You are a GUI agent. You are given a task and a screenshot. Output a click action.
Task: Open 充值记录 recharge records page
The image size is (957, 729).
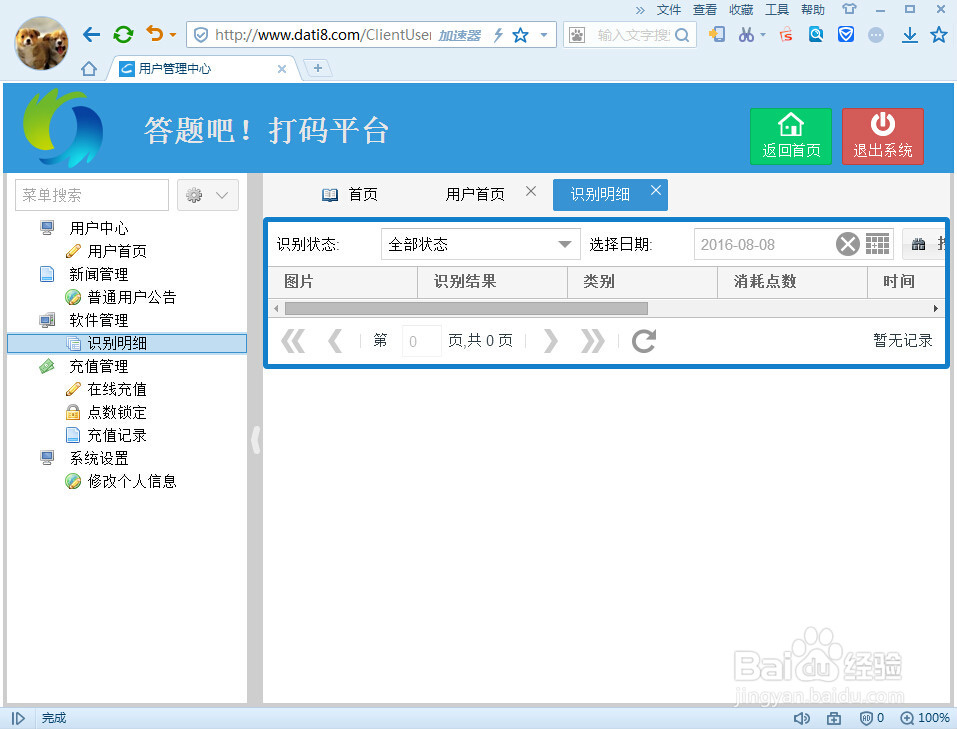[117, 435]
